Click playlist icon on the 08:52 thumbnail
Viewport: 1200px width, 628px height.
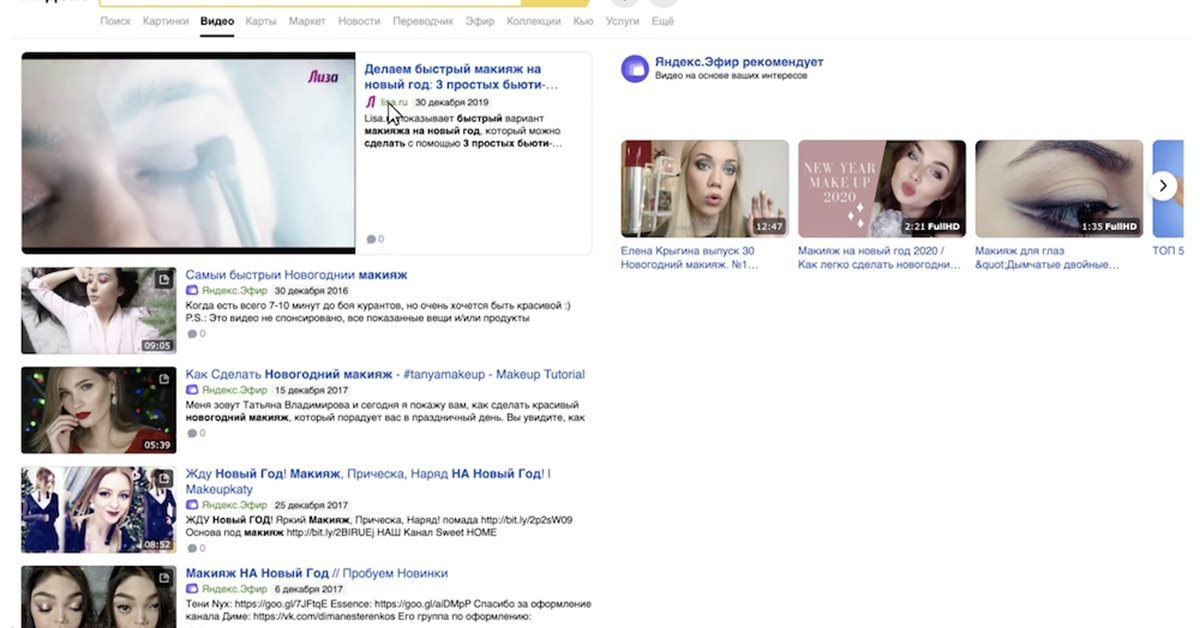point(166,478)
